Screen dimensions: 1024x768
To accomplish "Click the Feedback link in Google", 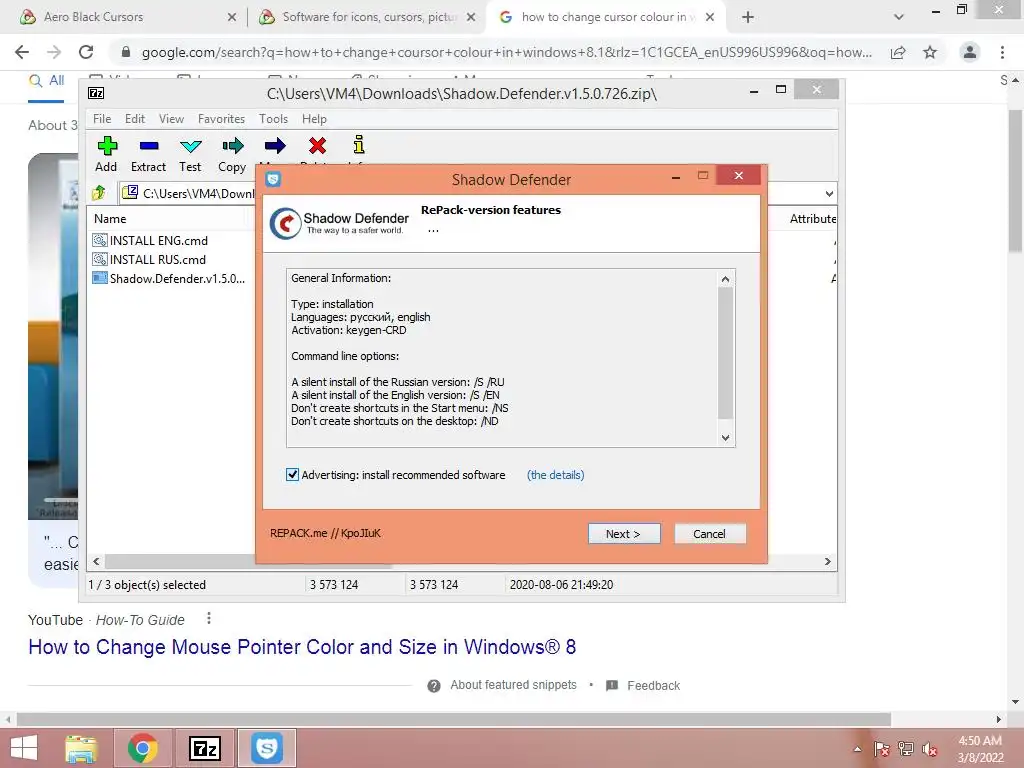I will [653, 685].
